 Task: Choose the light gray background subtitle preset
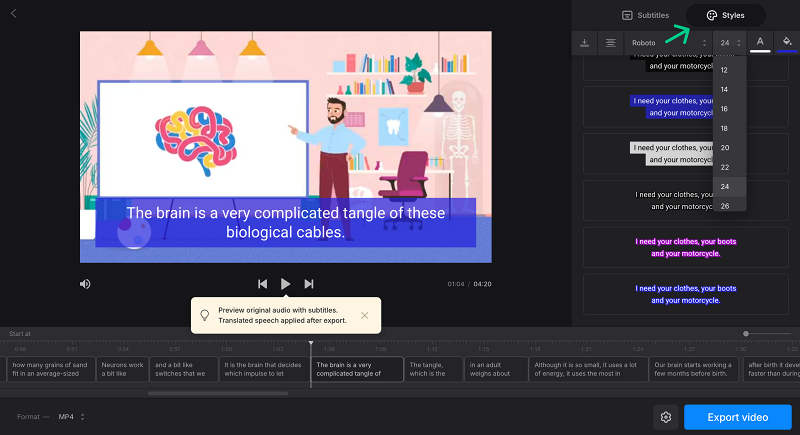tap(686, 153)
